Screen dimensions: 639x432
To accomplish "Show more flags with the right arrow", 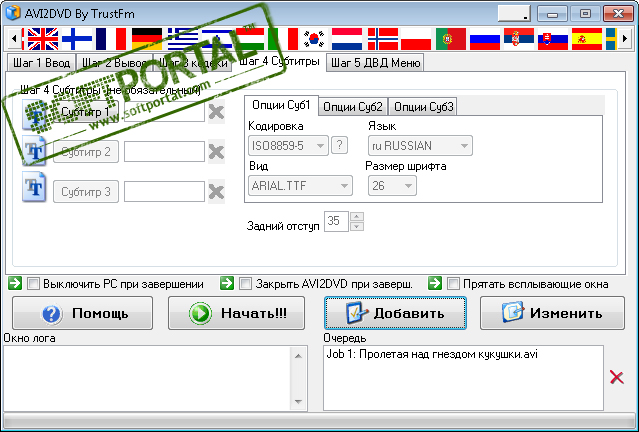I will (x=624, y=39).
